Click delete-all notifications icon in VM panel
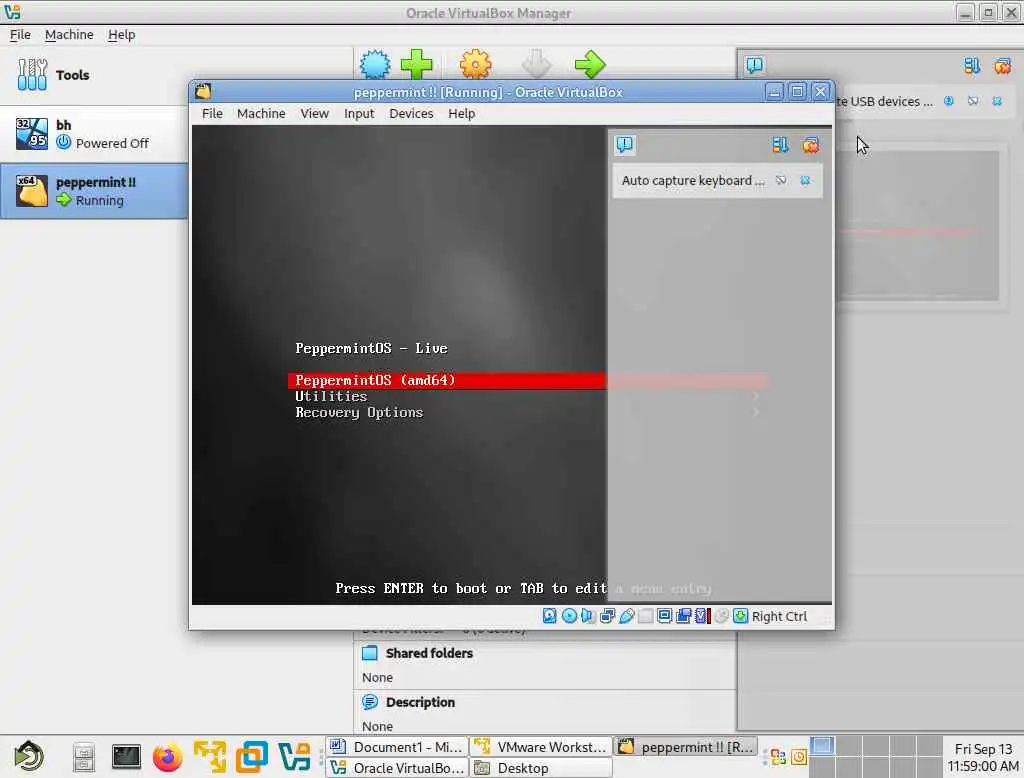The image size is (1024, 778). tap(810, 145)
